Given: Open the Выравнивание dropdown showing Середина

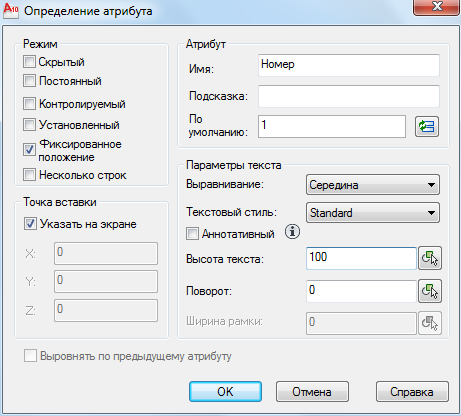Looking at the screenshot, I should (x=373, y=185).
